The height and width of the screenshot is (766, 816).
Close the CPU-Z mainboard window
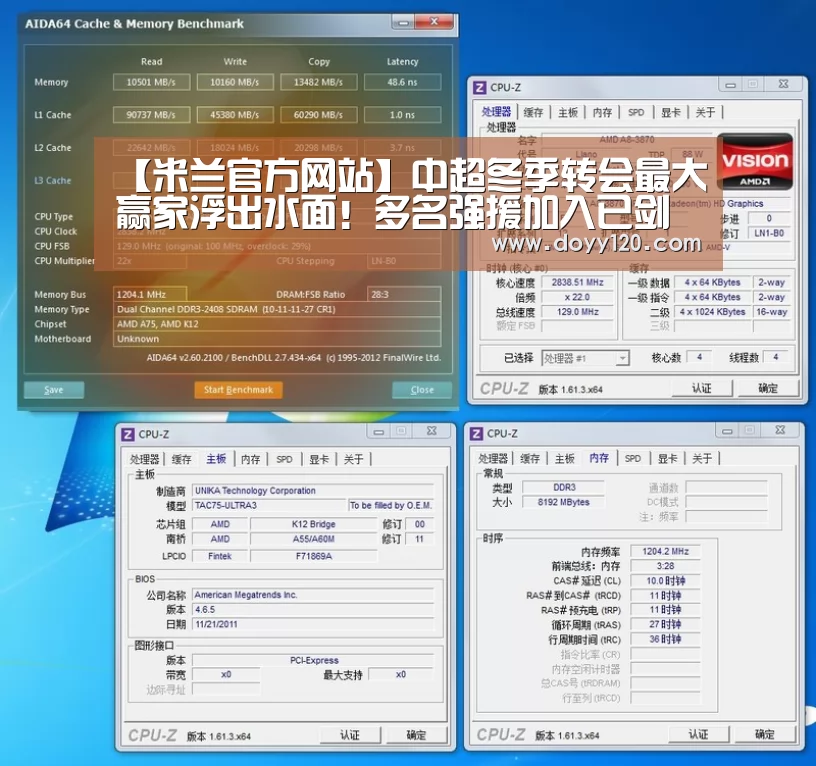click(x=431, y=431)
